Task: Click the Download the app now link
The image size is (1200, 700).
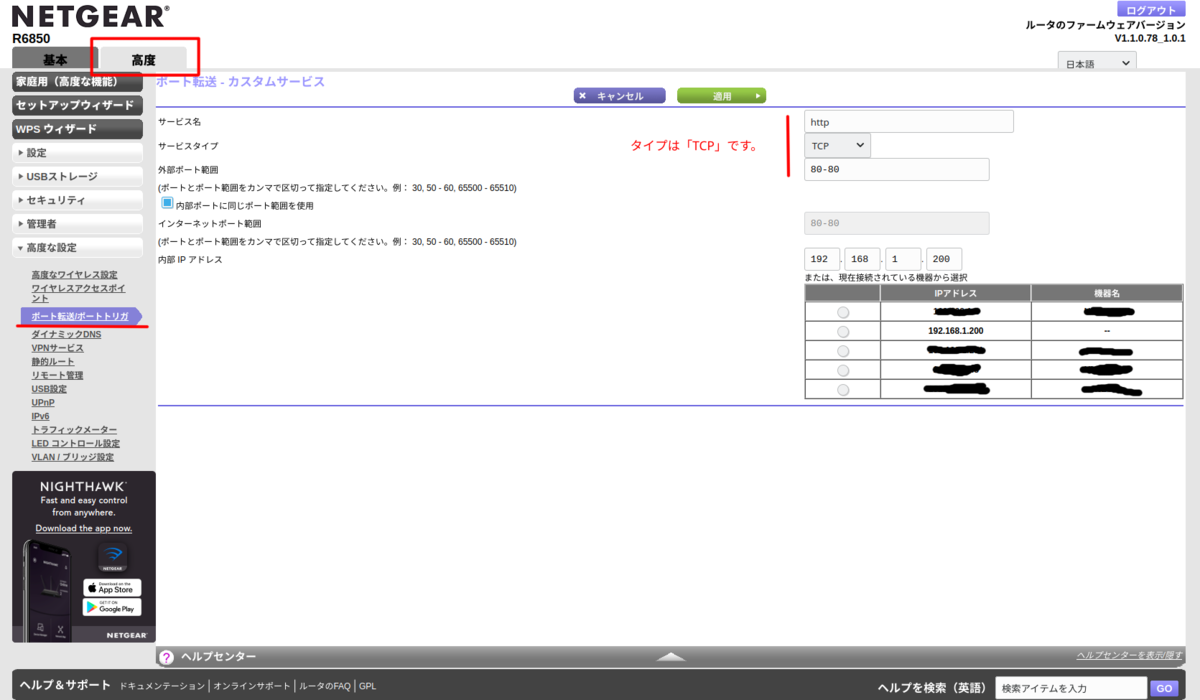Action: [84, 528]
